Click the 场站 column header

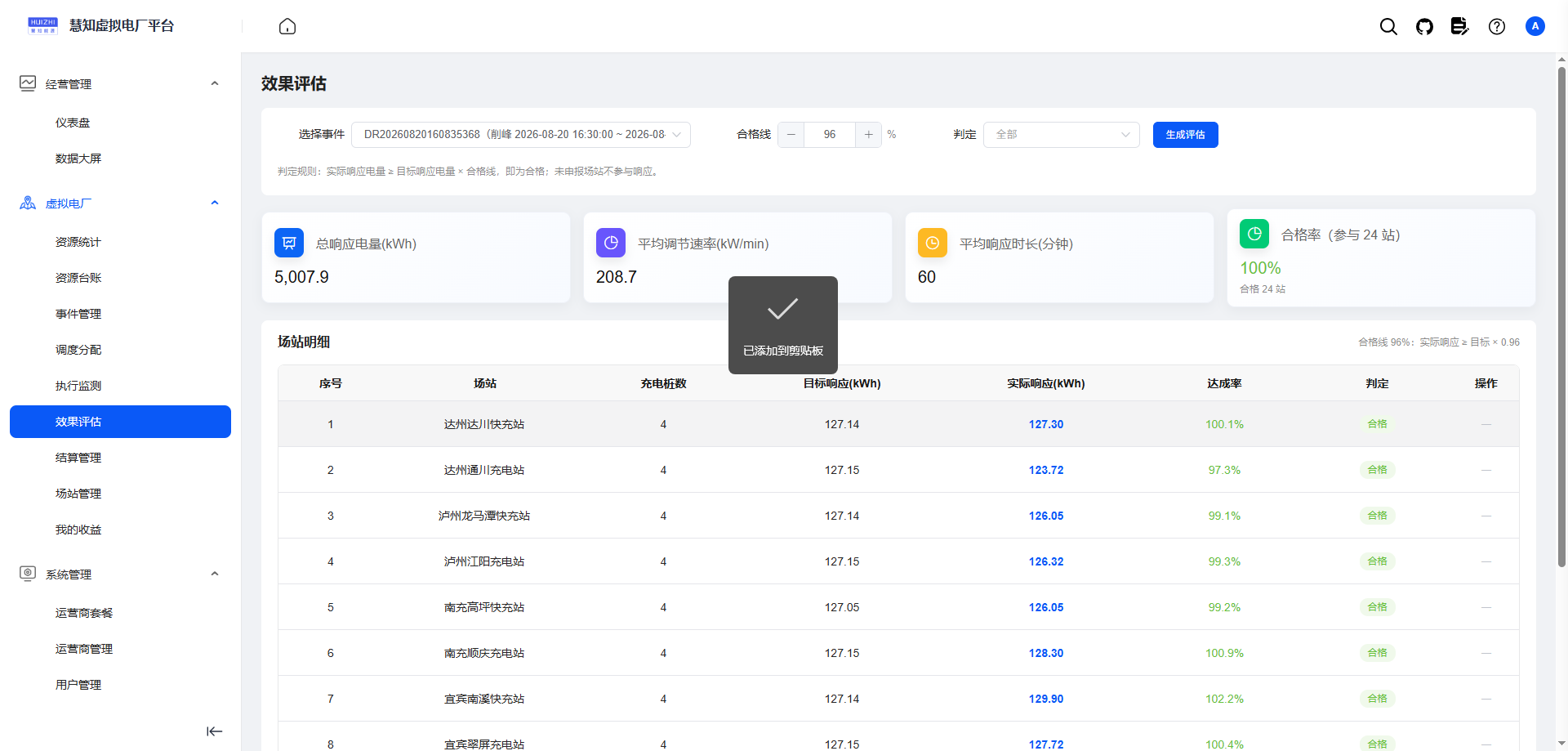[x=484, y=383]
